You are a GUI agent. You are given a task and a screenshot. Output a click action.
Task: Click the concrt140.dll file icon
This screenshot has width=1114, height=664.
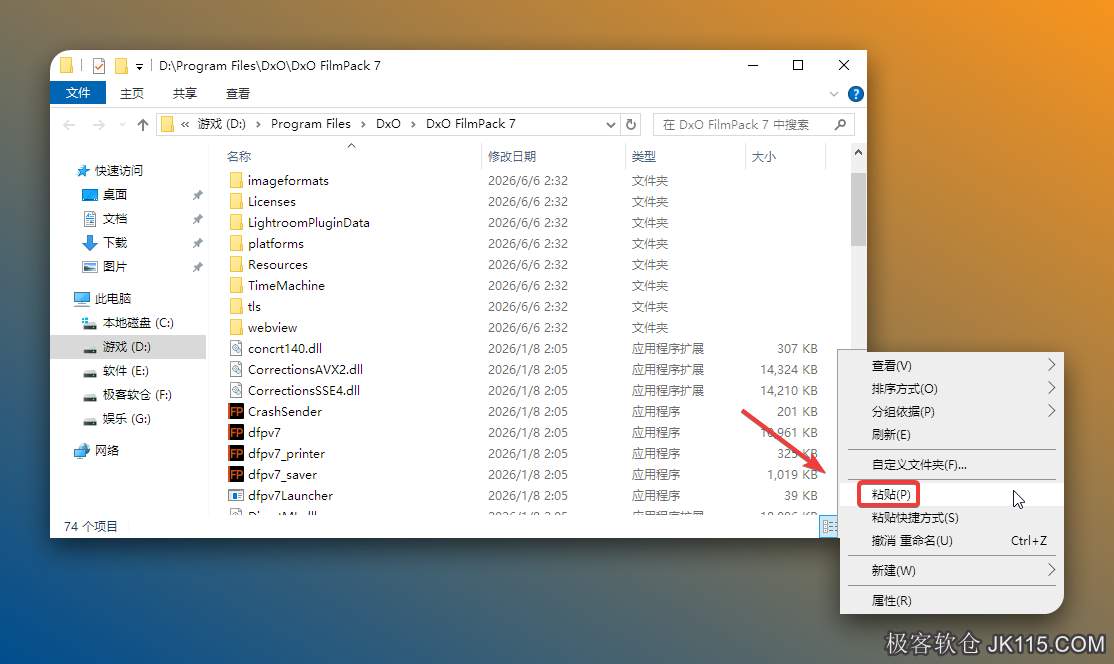[x=236, y=348]
